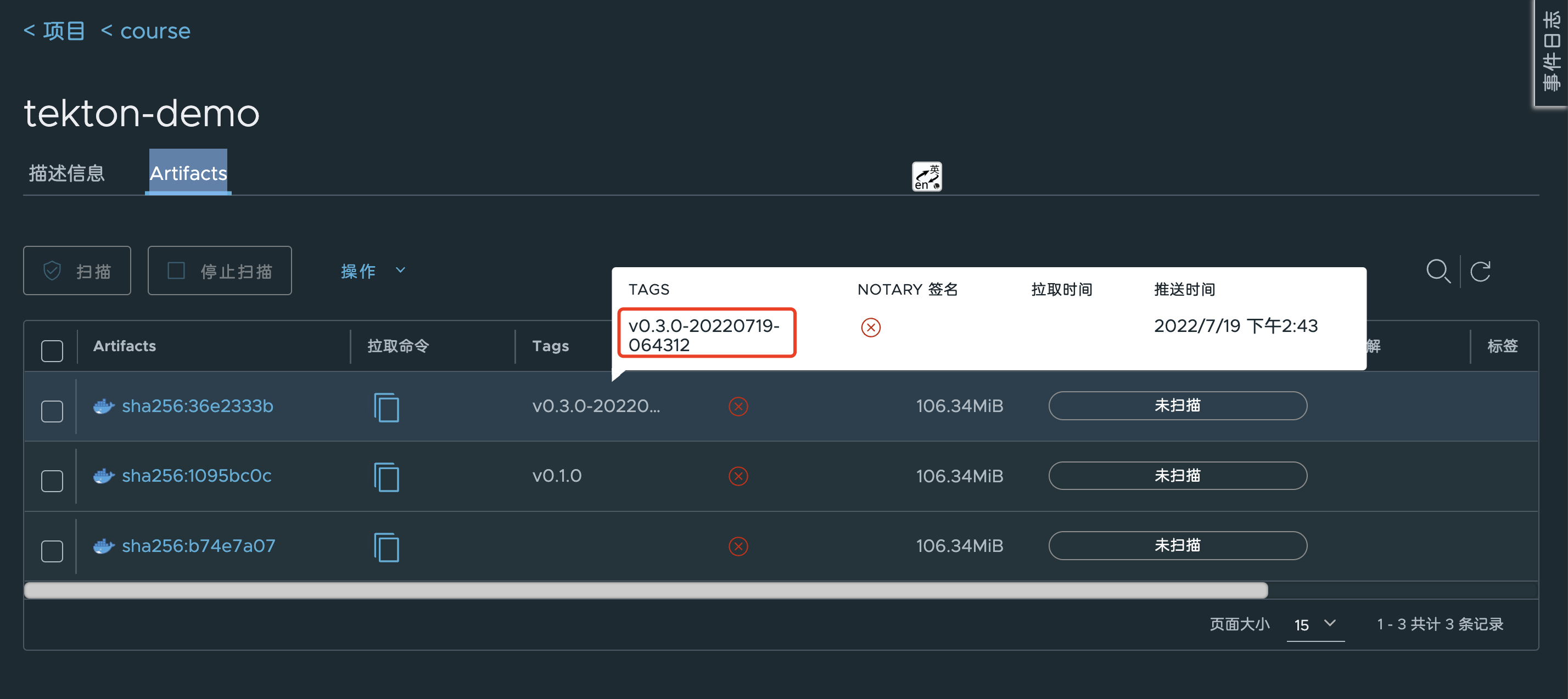Click the horizontal table scrollbar
The width and height of the screenshot is (1568, 699).
pos(646,590)
